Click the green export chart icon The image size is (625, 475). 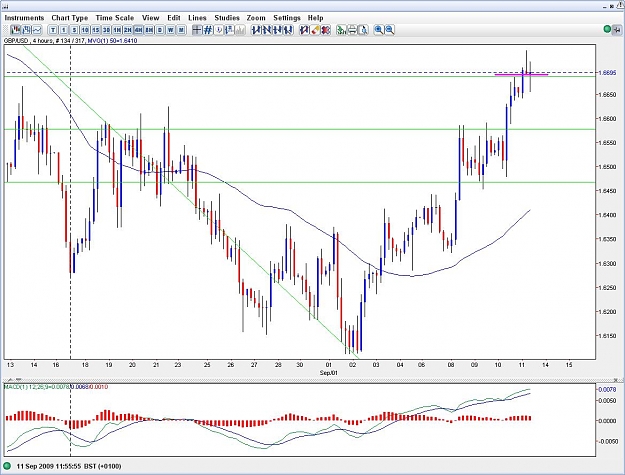point(342,30)
